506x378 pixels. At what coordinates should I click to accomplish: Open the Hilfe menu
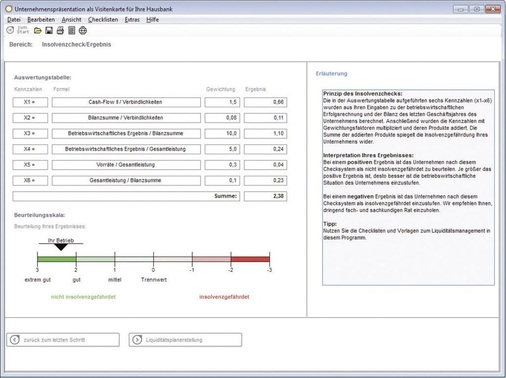[x=153, y=20]
